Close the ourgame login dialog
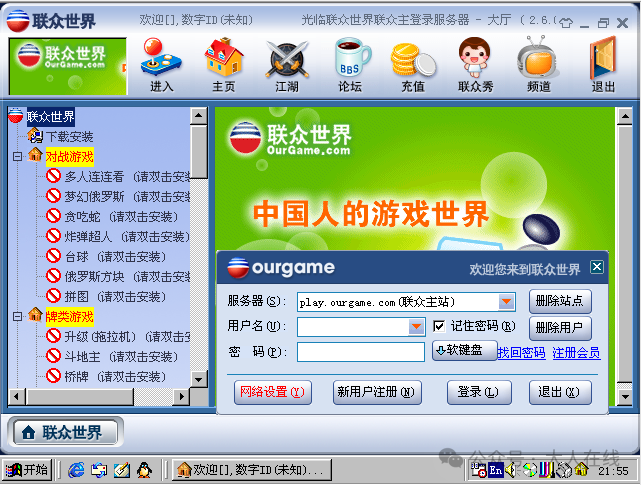Image resolution: width=641 pixels, height=485 pixels. point(596,267)
